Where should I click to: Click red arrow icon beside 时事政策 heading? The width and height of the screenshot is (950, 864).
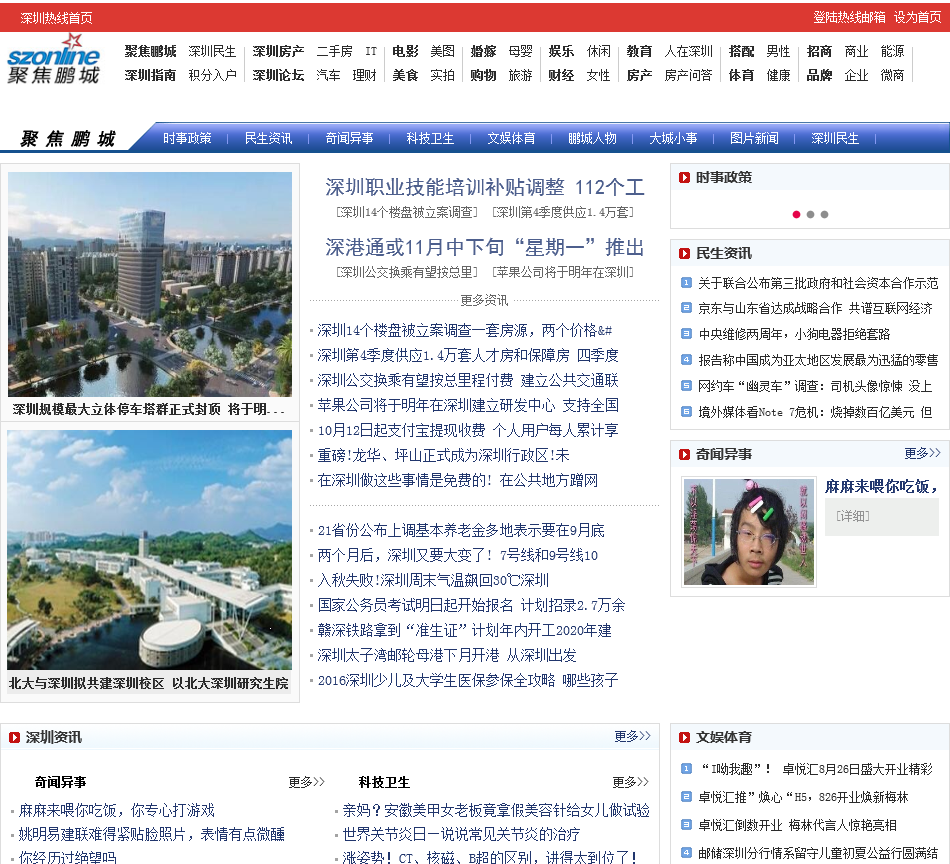coord(685,178)
